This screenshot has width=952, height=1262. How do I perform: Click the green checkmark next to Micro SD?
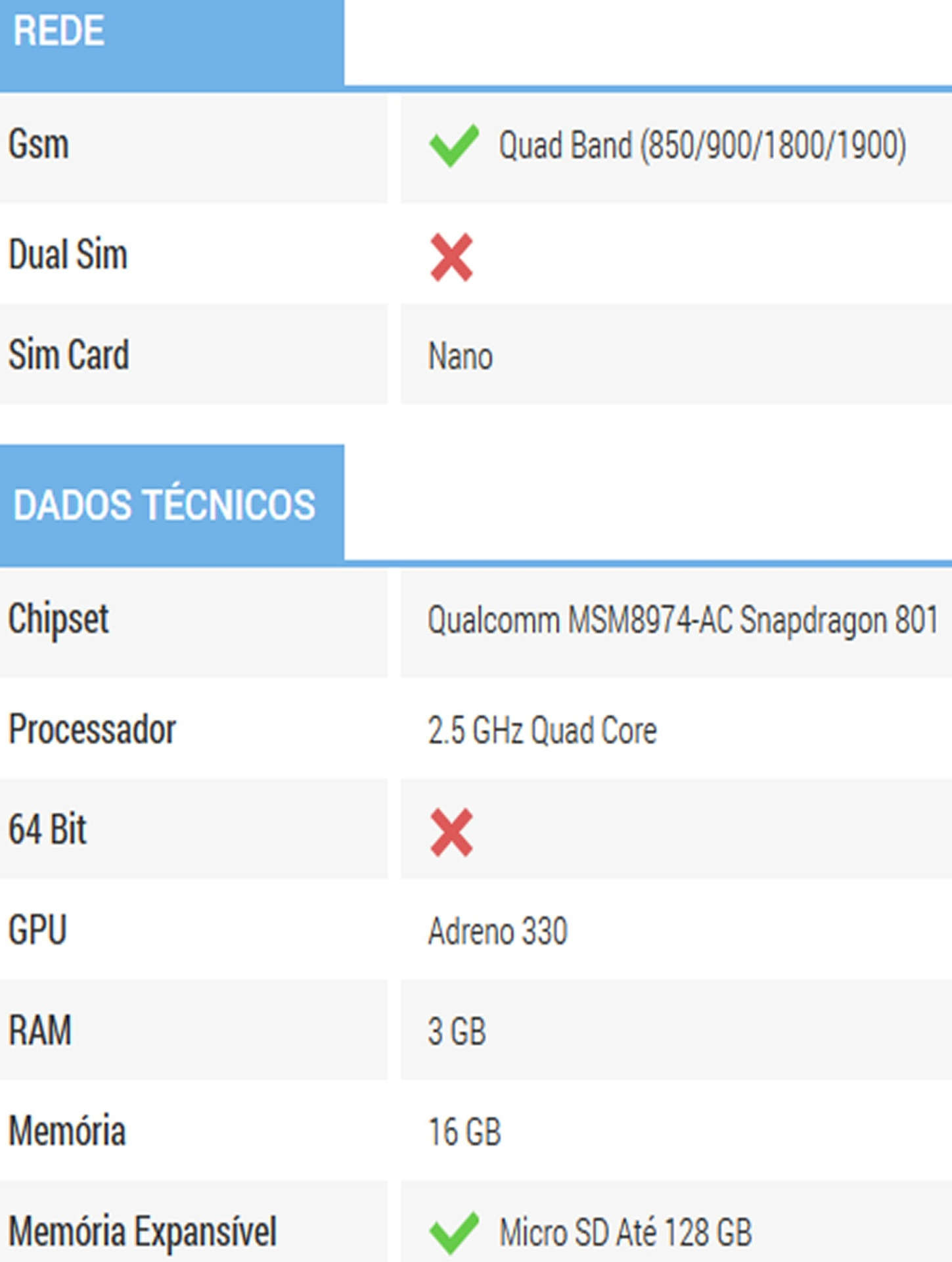[x=453, y=1232]
